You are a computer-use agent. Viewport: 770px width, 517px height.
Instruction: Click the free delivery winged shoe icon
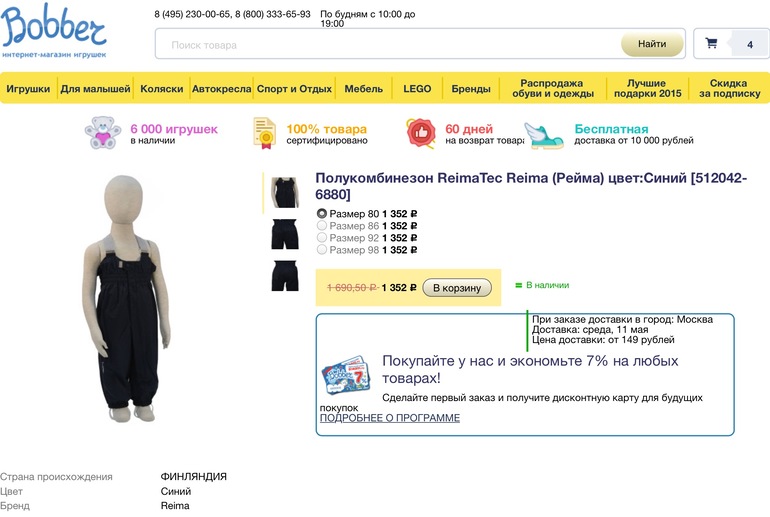click(546, 135)
